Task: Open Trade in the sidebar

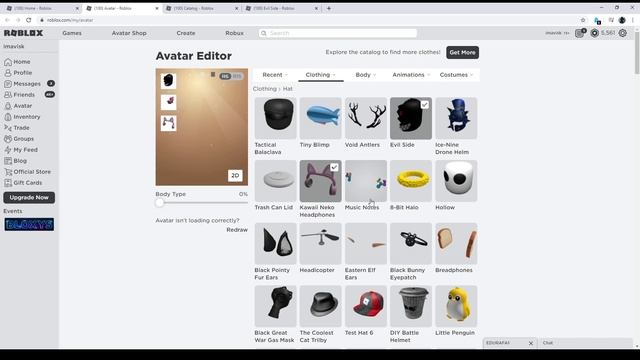Action: pos(17,128)
